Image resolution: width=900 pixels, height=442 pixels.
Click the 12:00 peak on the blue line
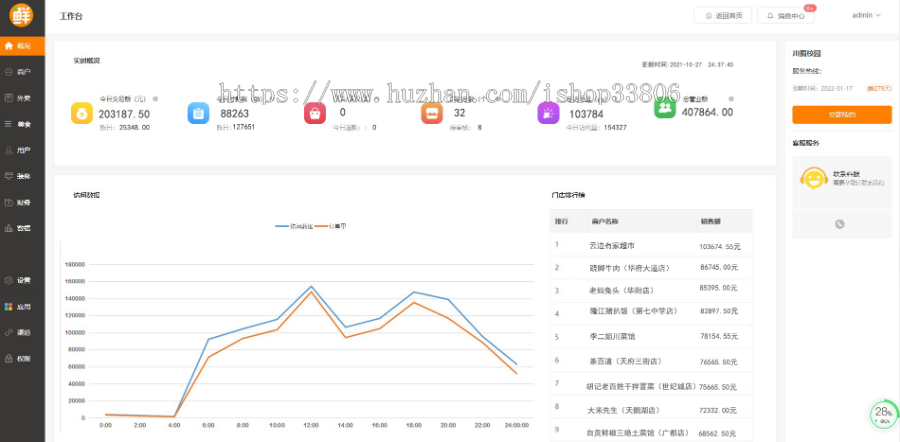pyautogui.click(x=311, y=286)
